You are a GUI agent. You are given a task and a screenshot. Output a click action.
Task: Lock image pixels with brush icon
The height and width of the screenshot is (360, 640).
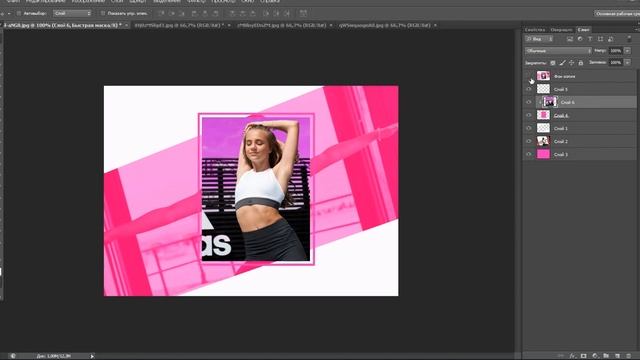tap(562, 63)
